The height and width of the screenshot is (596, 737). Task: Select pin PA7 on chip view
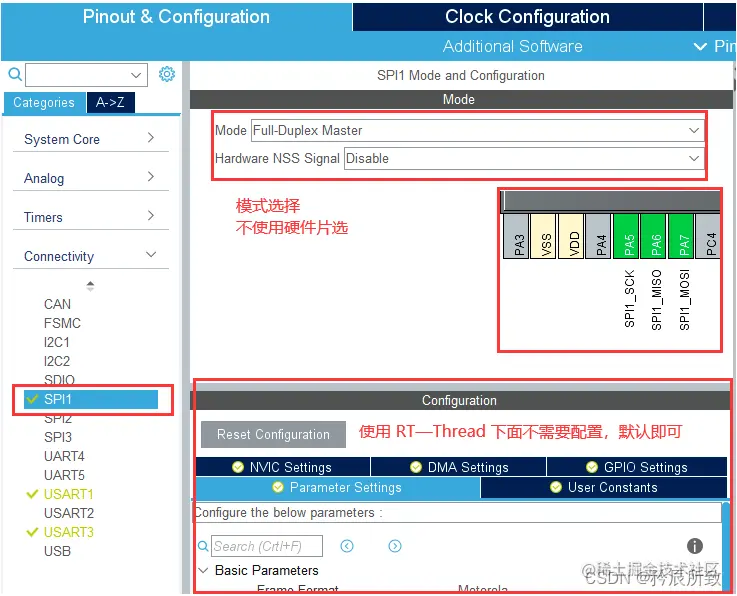pyautogui.click(x=681, y=236)
